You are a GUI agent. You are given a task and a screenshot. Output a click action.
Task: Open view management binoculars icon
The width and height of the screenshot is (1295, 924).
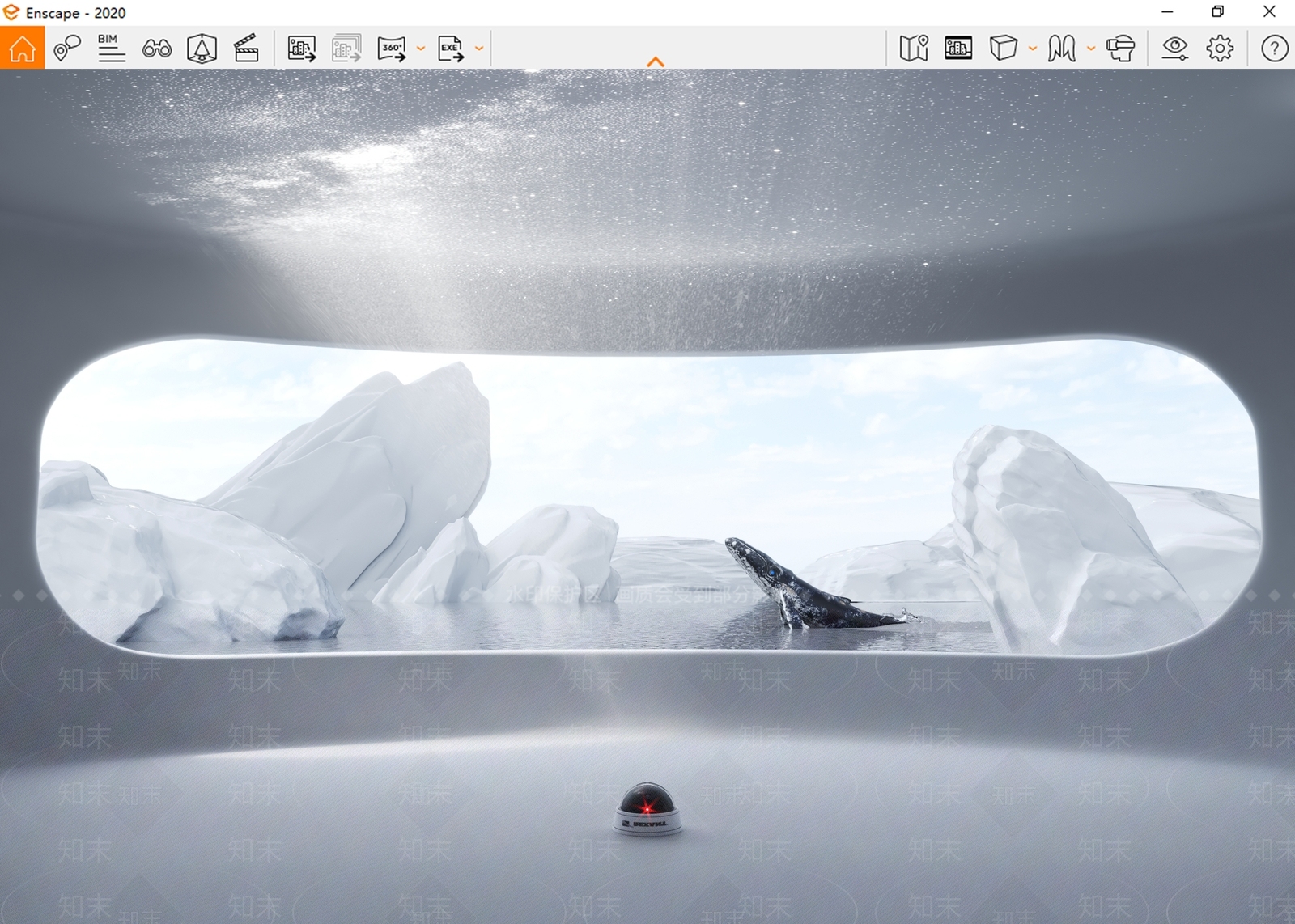[x=157, y=49]
